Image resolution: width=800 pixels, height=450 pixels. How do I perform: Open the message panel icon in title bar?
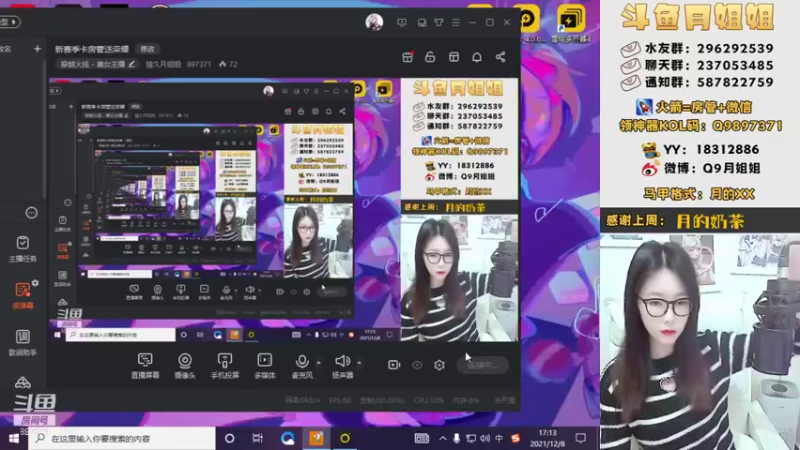pyautogui.click(x=421, y=22)
